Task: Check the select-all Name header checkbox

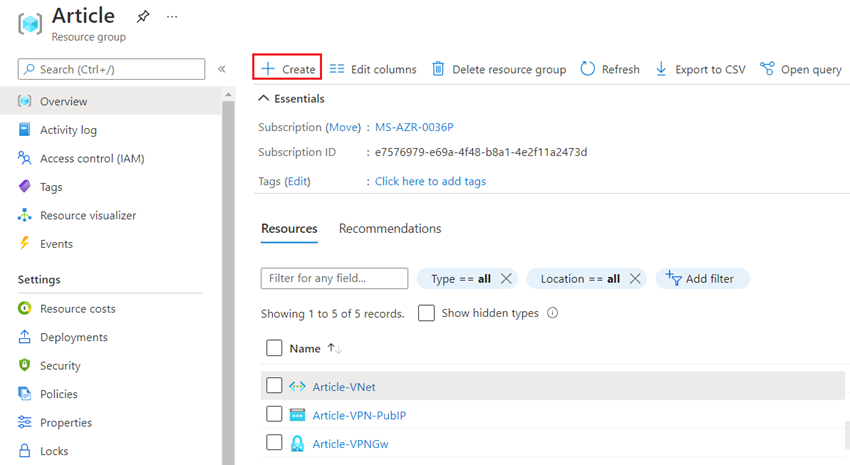Action: click(x=274, y=348)
